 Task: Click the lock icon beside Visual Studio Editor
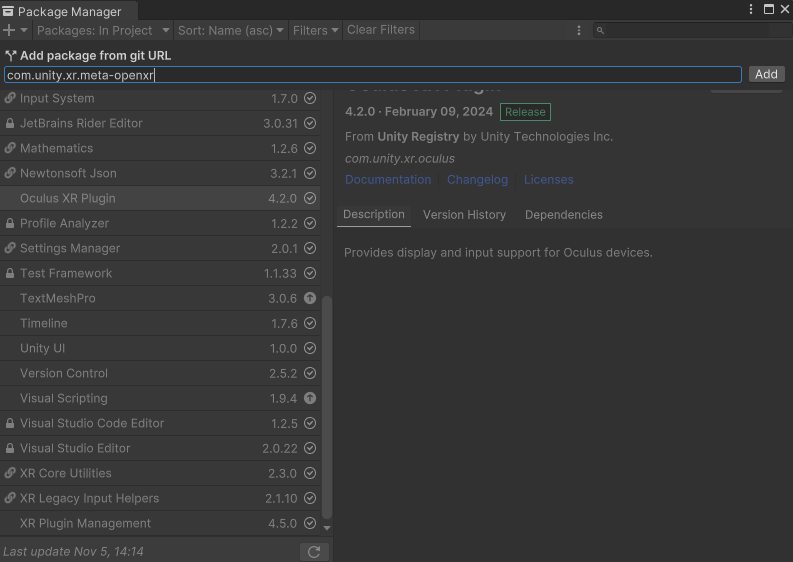click(x=10, y=448)
